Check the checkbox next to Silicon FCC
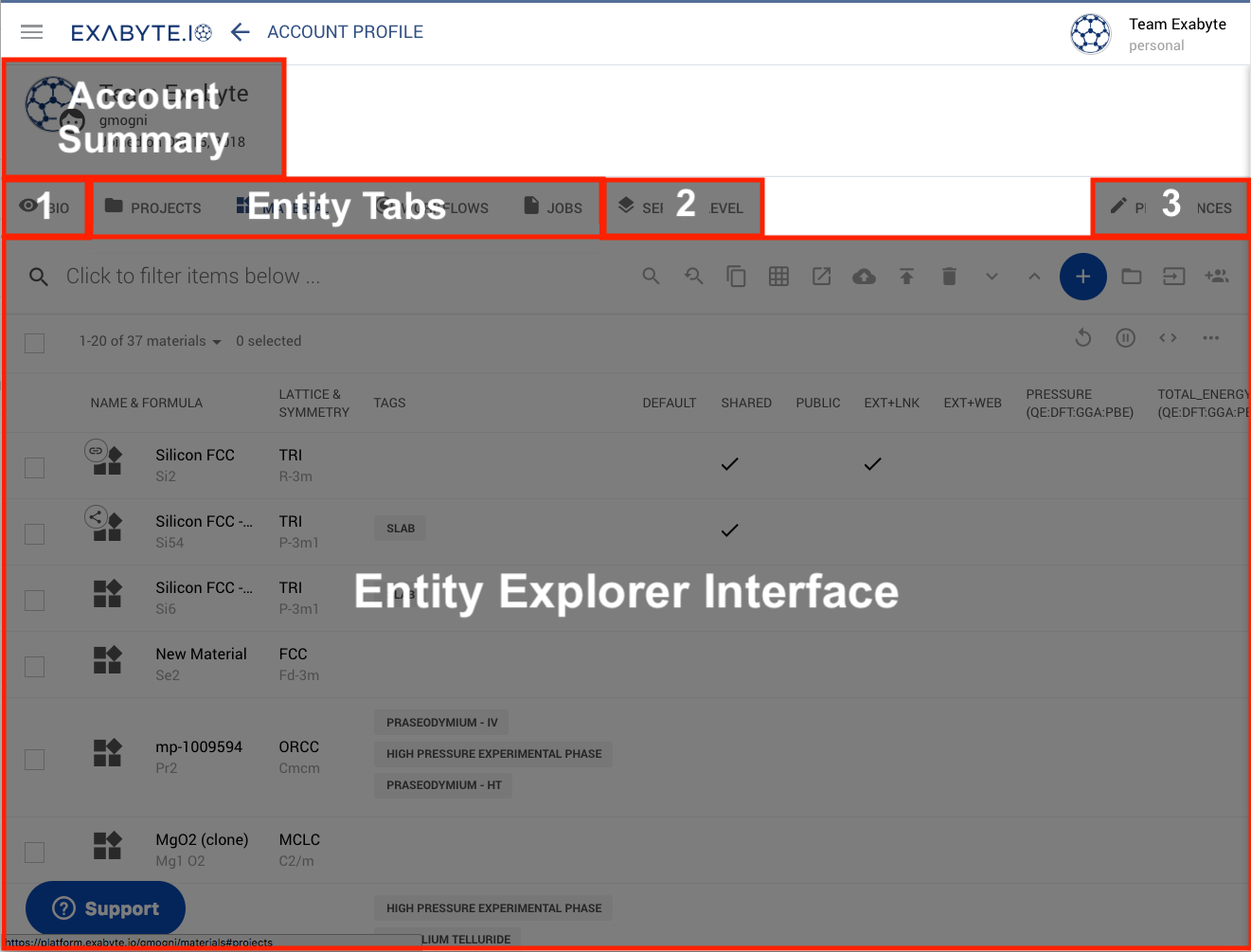The height and width of the screenshot is (952, 1251). [x=34, y=467]
